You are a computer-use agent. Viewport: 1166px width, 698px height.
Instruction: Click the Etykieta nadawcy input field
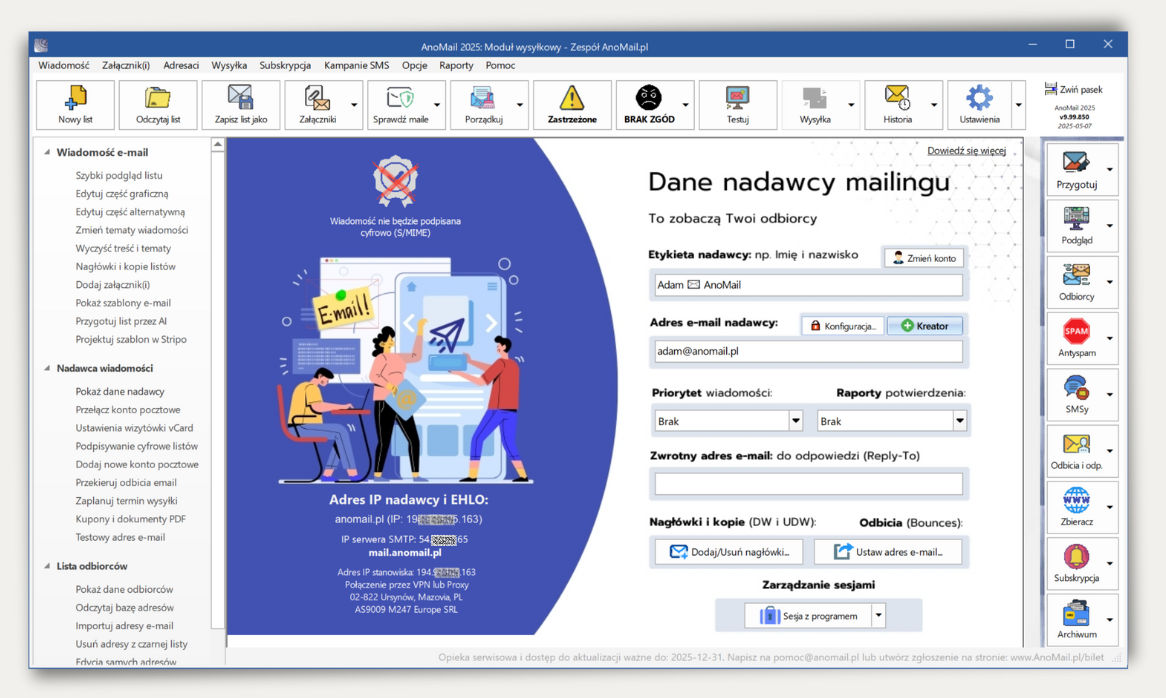point(808,285)
